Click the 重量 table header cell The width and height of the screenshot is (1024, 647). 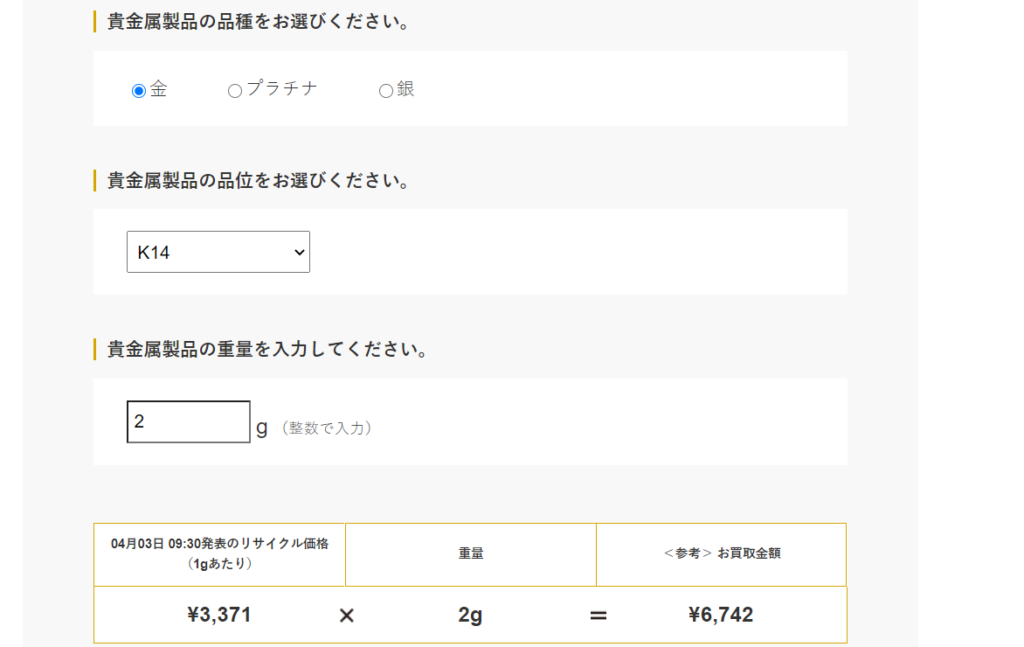click(x=471, y=553)
